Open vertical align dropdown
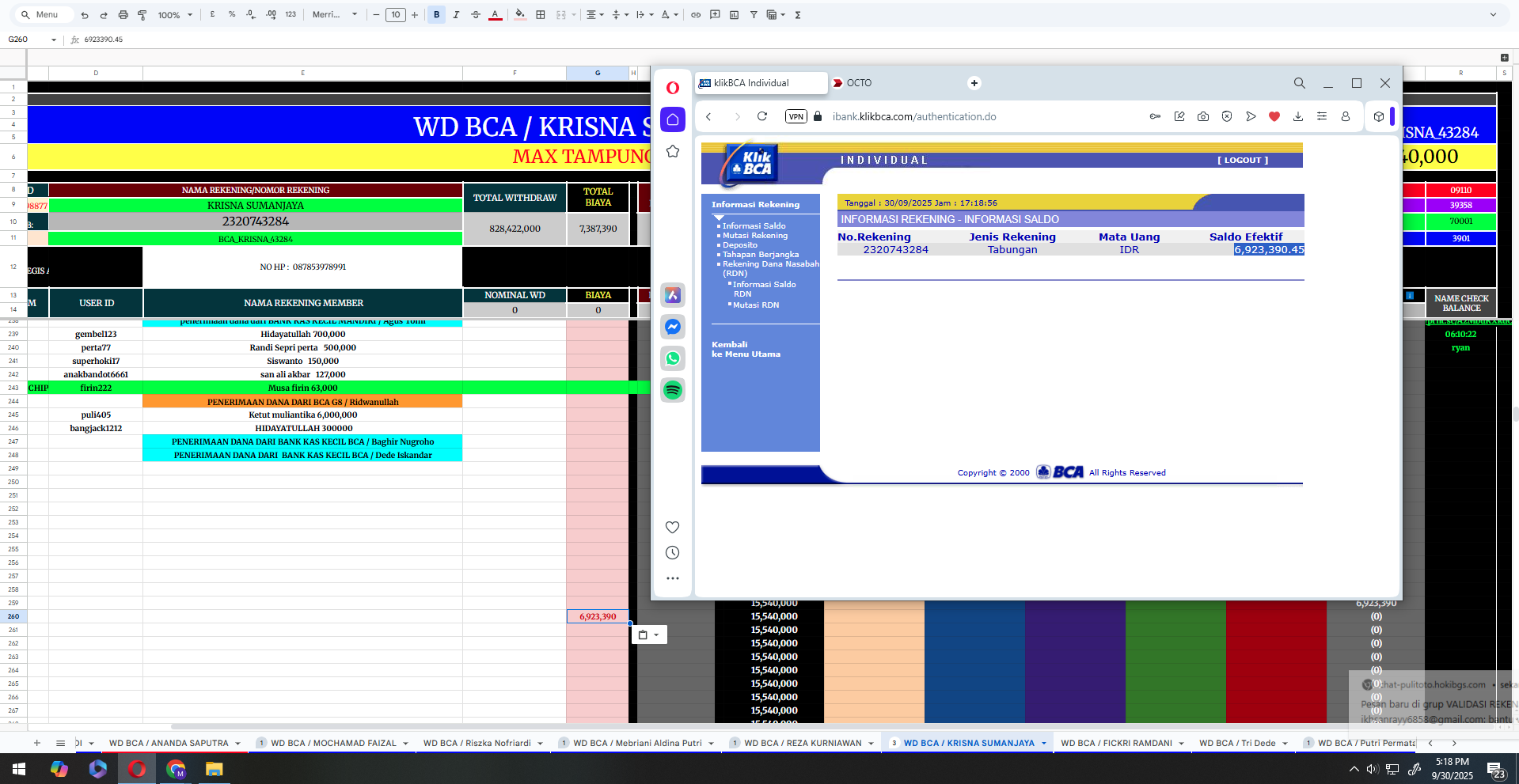 point(620,15)
